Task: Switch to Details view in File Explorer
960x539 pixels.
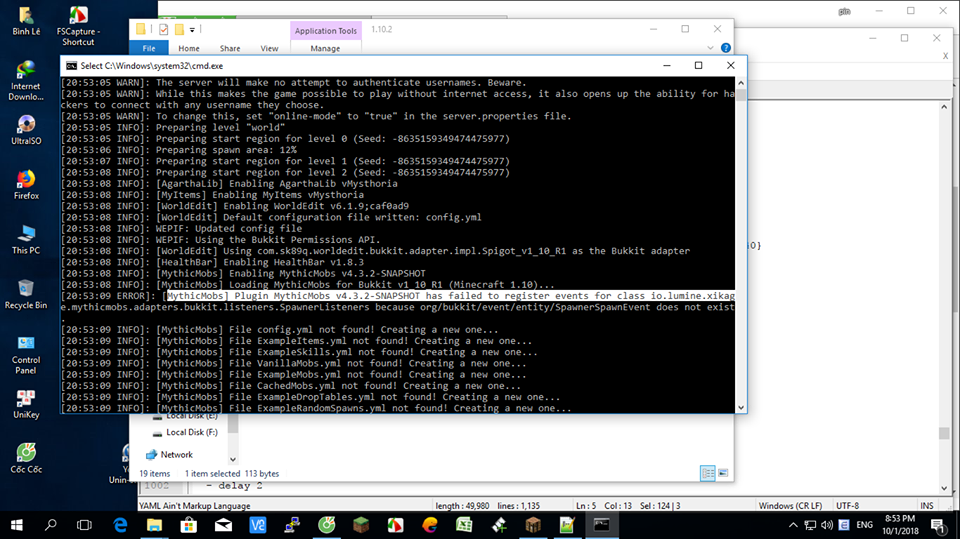Action: pos(708,473)
